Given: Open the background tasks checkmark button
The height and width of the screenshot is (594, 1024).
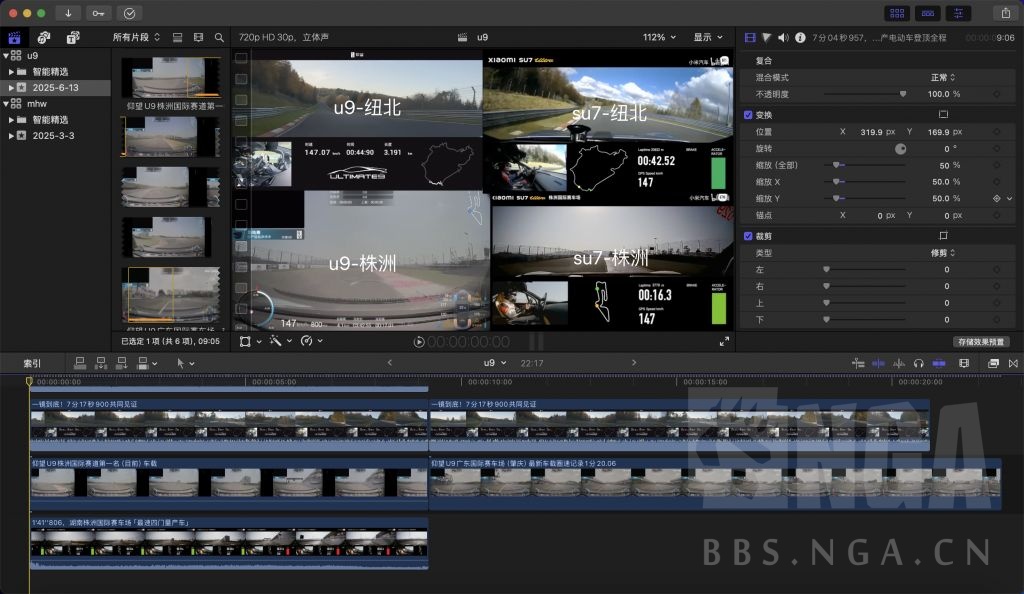Looking at the screenshot, I should pyautogui.click(x=129, y=13).
